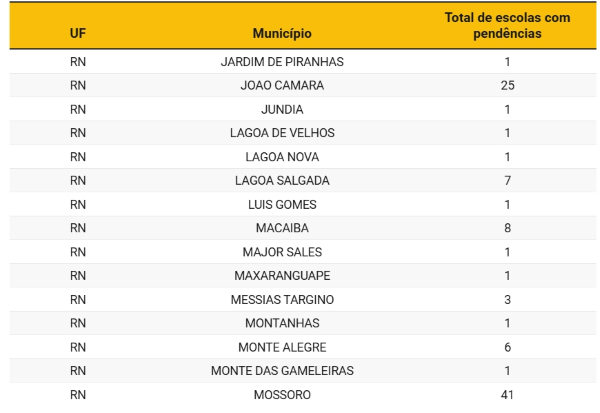The height and width of the screenshot is (413, 600).
Task: Select the JARDIM DE PIRANHAS cell
Action: coord(282,62)
